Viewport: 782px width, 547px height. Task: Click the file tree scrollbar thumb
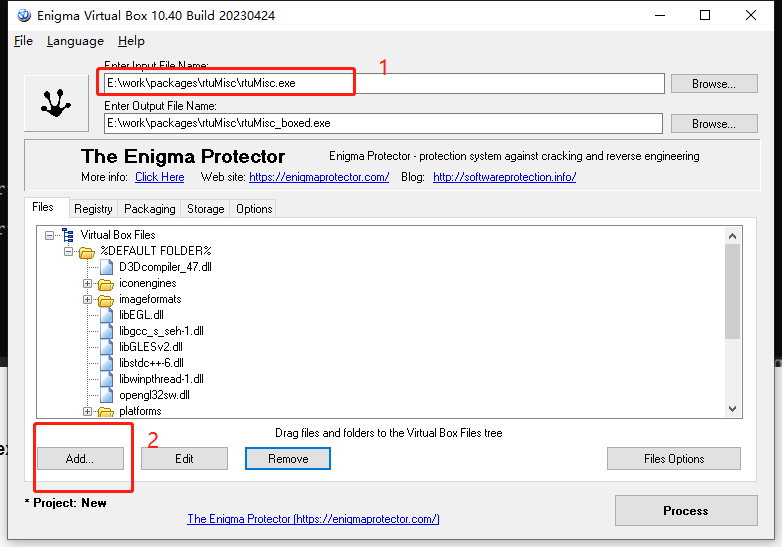[732, 292]
